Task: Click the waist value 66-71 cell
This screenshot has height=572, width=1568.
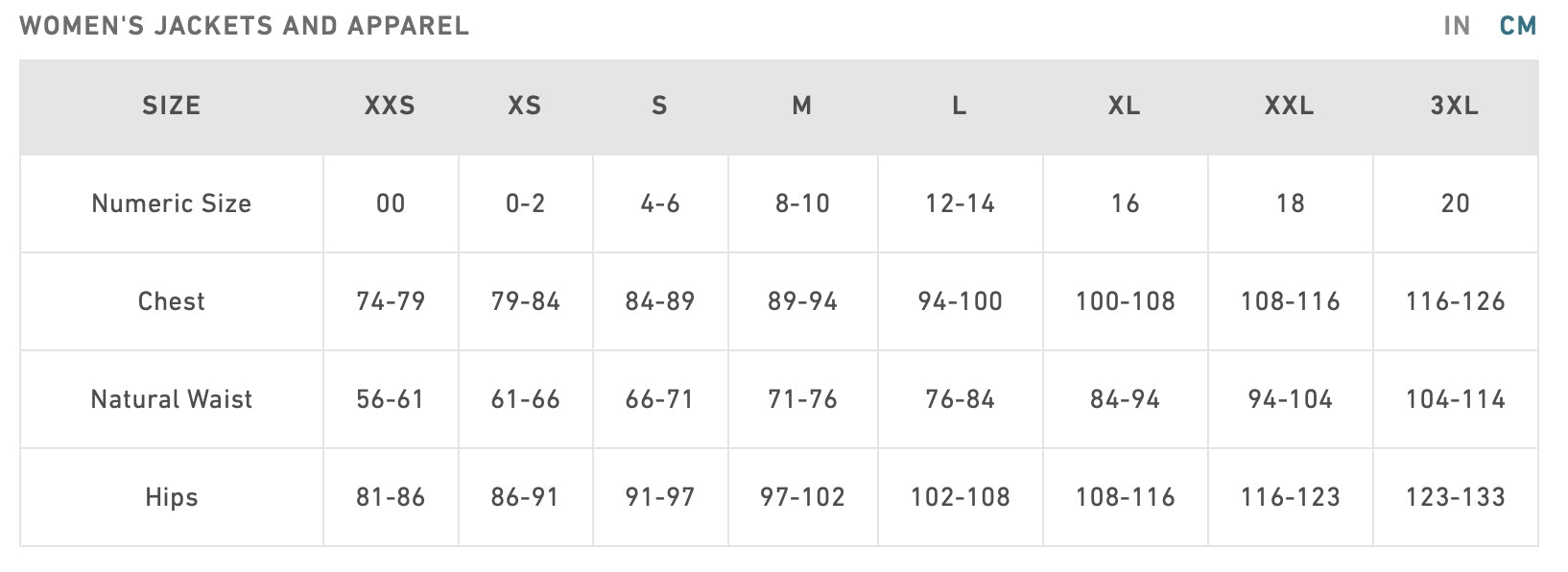Action: (x=659, y=399)
